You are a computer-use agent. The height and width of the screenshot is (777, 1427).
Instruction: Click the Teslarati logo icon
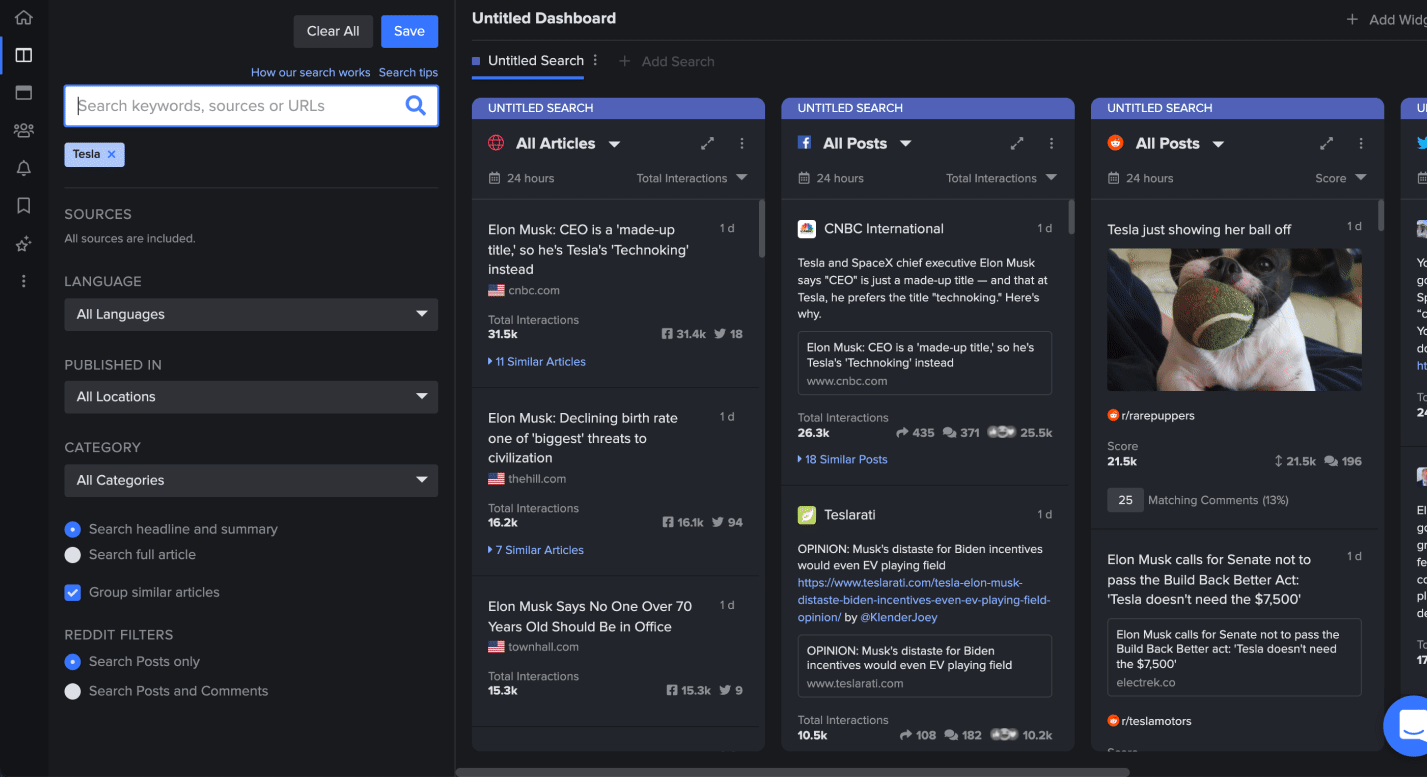(x=806, y=515)
